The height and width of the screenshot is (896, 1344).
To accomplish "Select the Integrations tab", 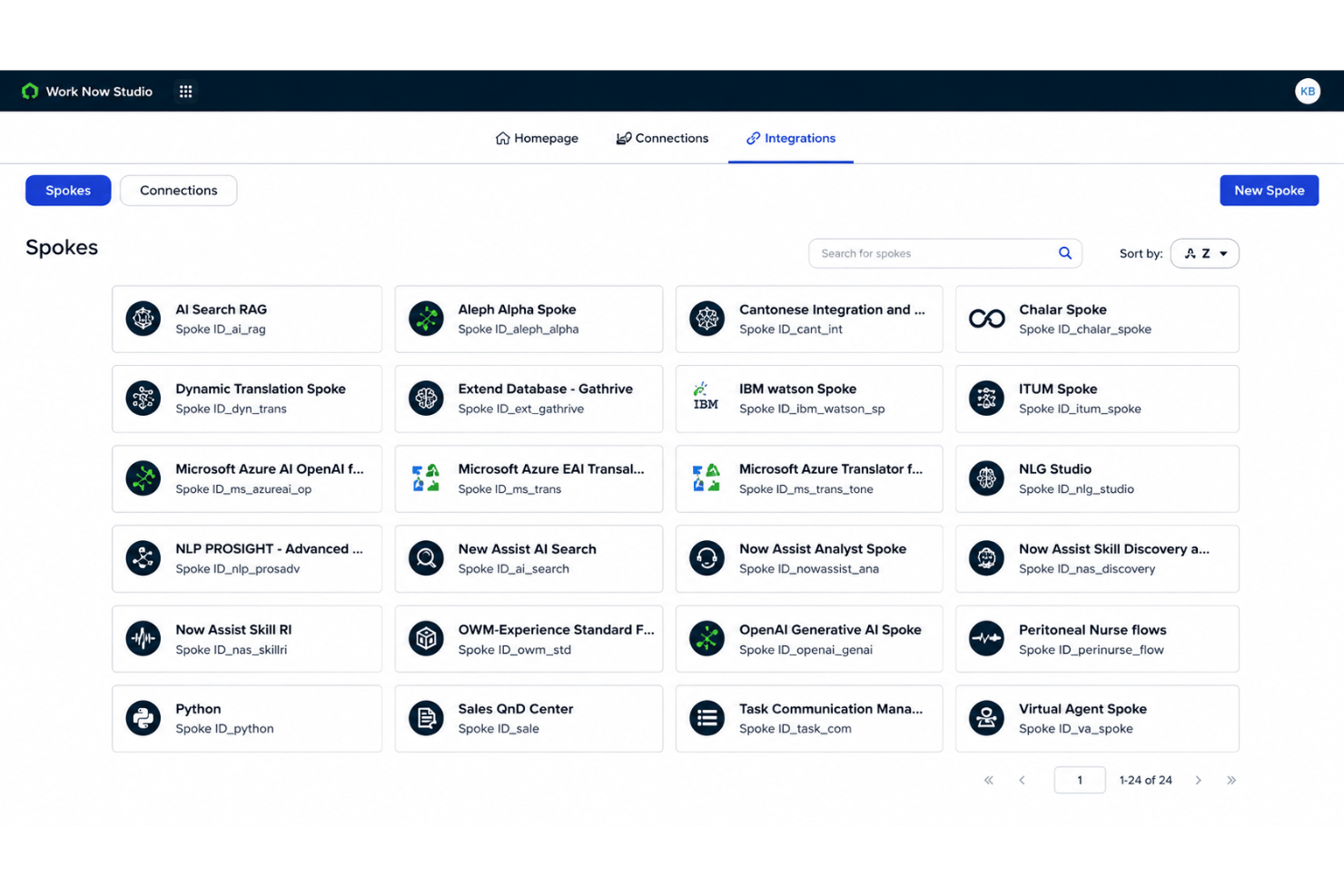I will [791, 138].
